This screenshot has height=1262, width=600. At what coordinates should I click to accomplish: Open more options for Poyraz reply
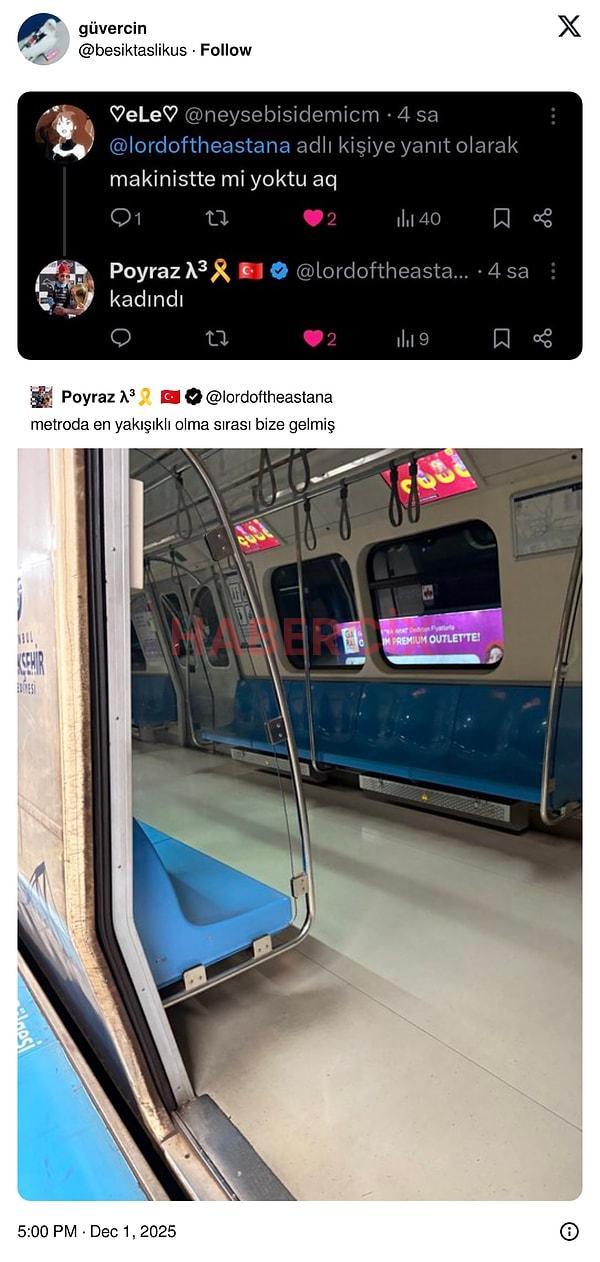(x=552, y=271)
